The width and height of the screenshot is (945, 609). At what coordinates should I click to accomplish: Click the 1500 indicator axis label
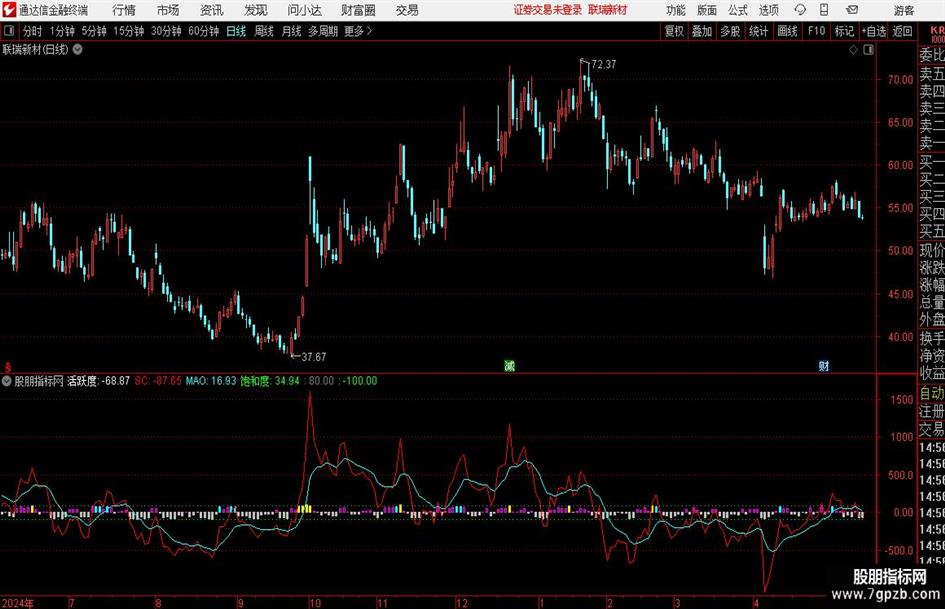tap(902, 400)
